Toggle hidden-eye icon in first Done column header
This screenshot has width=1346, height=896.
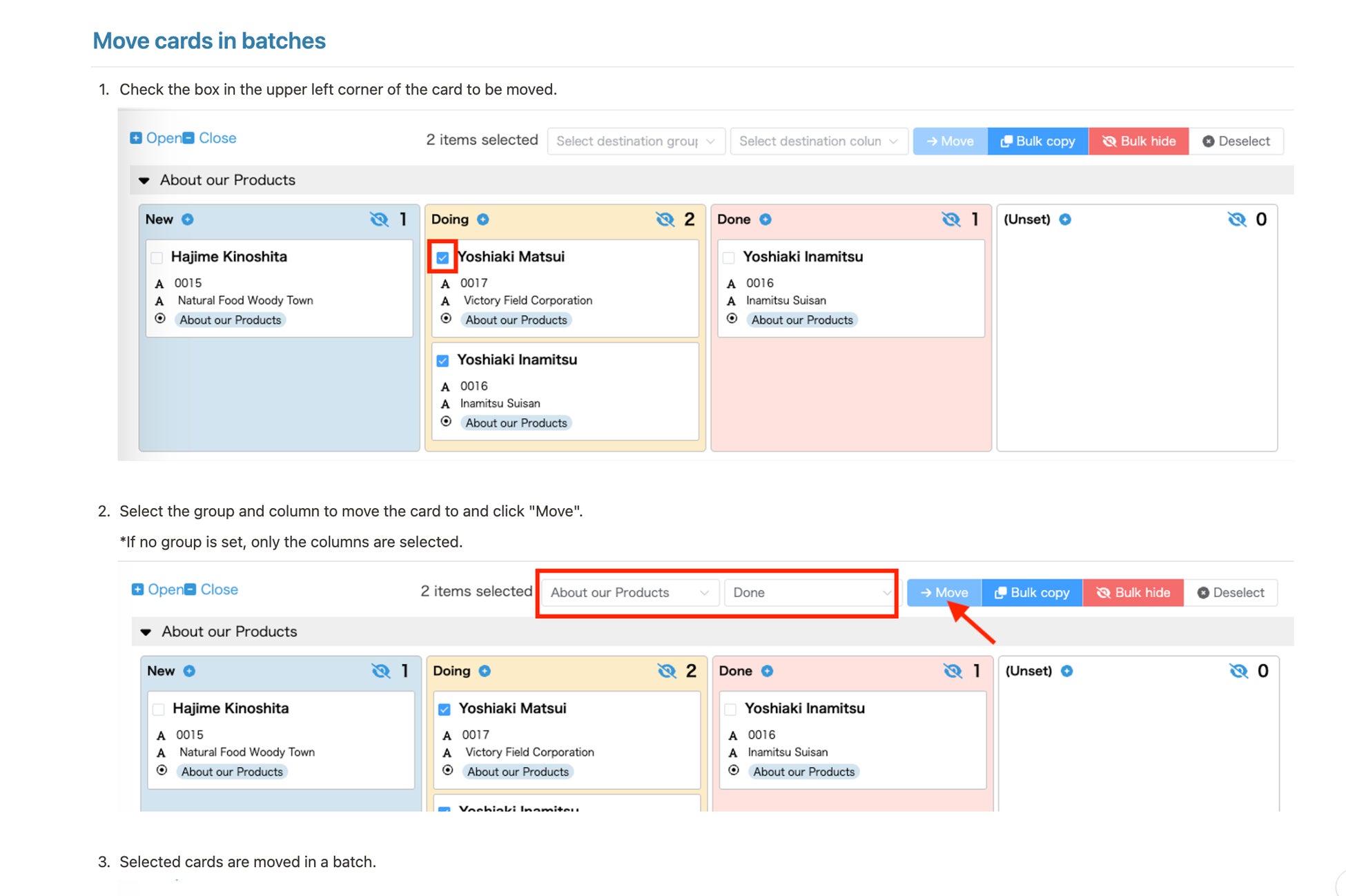coord(951,220)
